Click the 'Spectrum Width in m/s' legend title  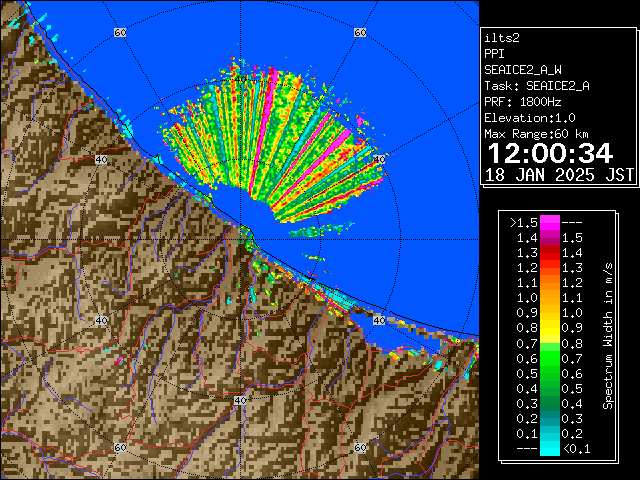point(608,336)
